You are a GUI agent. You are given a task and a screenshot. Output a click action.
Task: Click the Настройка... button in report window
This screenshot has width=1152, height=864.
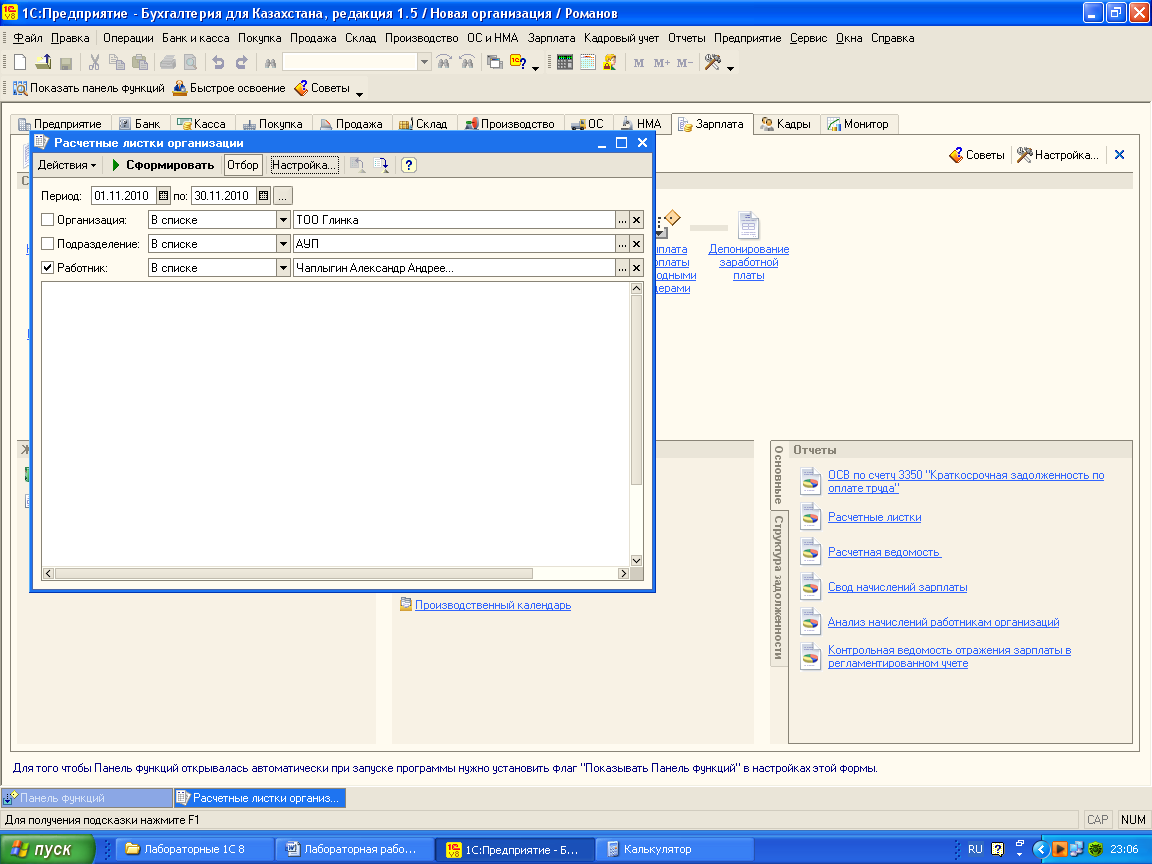(x=304, y=165)
